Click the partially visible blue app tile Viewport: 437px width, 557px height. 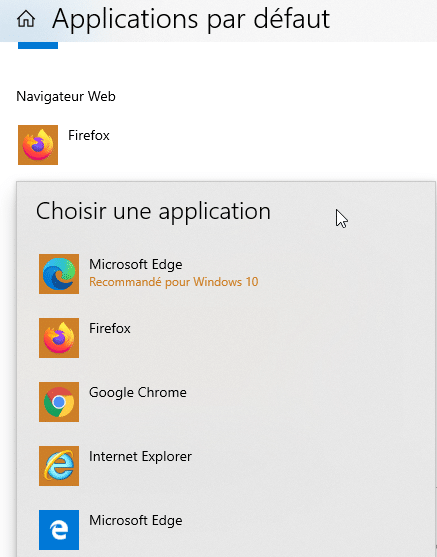tap(38, 45)
